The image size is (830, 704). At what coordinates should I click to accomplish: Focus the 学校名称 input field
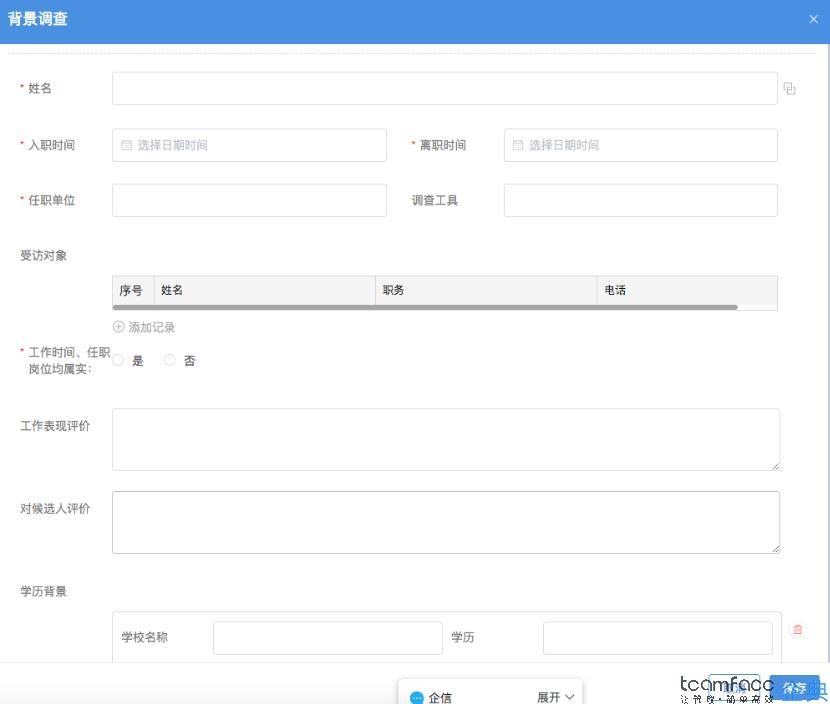tap(328, 638)
